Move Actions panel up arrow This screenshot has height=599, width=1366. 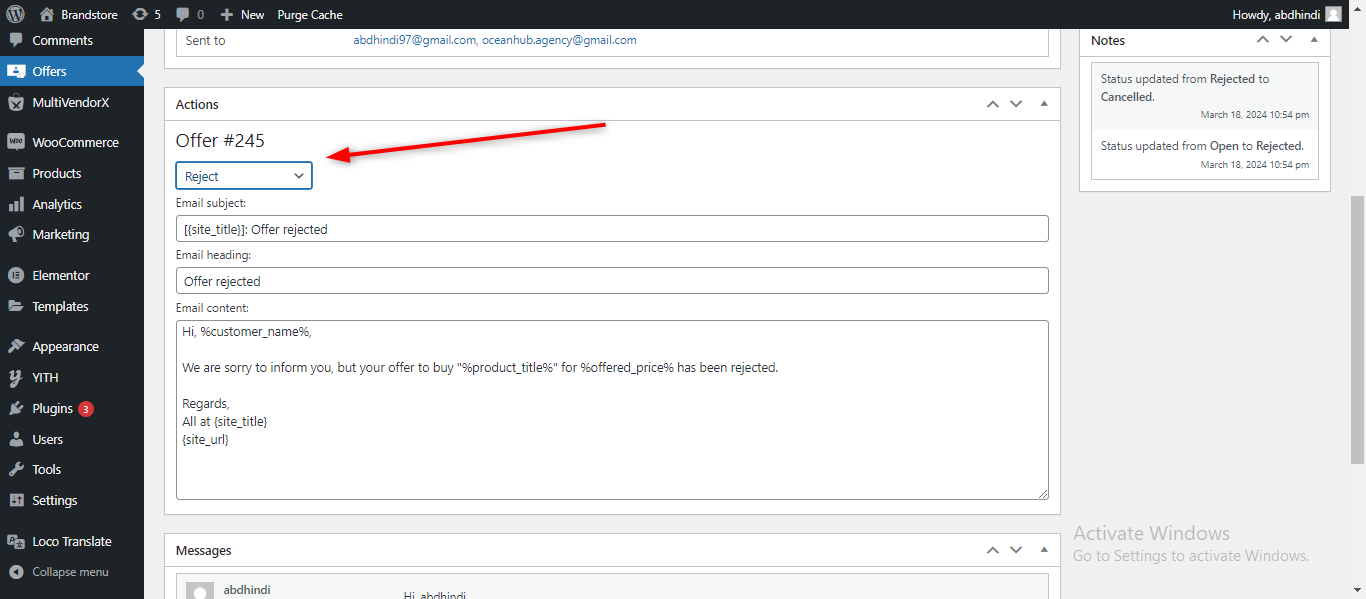pyautogui.click(x=992, y=104)
